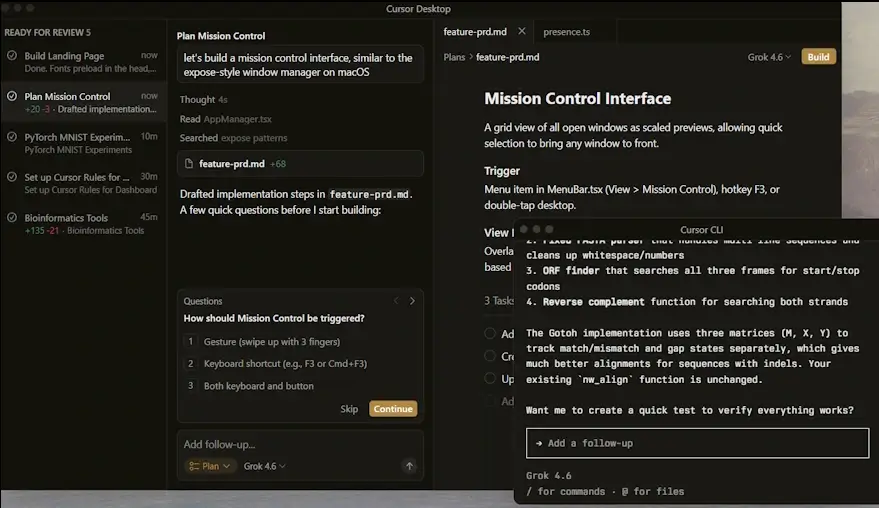
Task: Click the check icon beside Build Landing Page
Action: pyautogui.click(x=12, y=56)
